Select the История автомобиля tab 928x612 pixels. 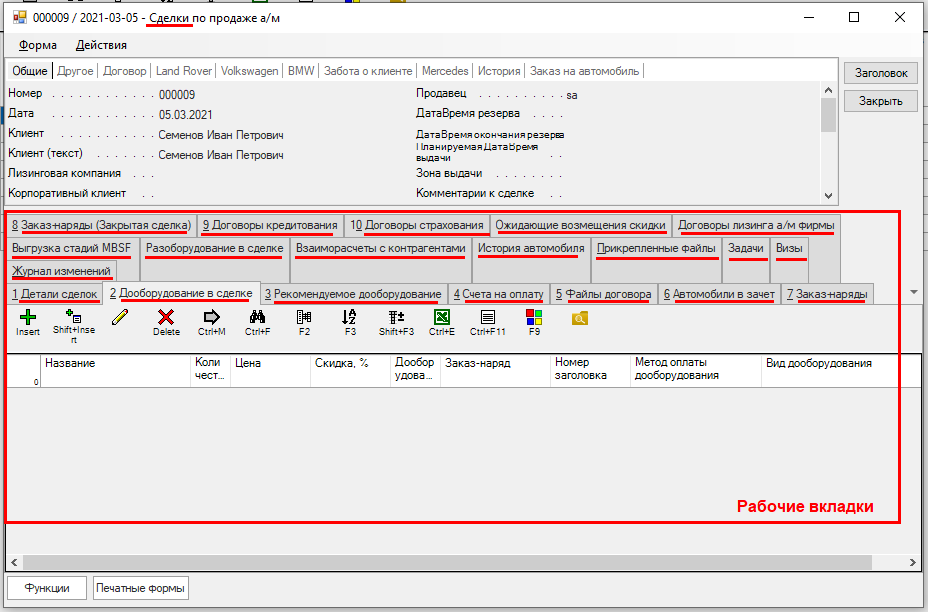tap(531, 248)
